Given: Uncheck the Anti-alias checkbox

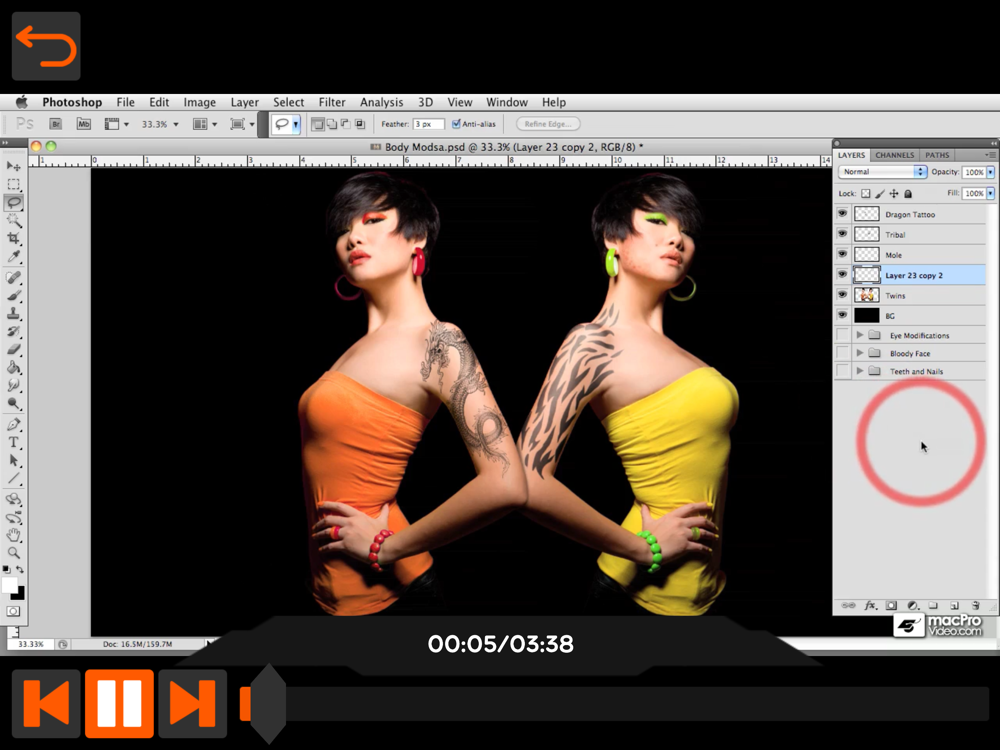Looking at the screenshot, I should click(x=456, y=124).
